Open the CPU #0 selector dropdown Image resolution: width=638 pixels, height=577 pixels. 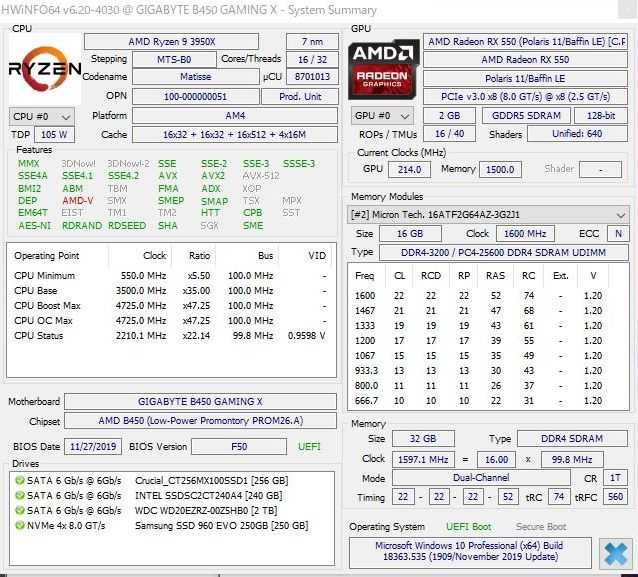[42, 117]
